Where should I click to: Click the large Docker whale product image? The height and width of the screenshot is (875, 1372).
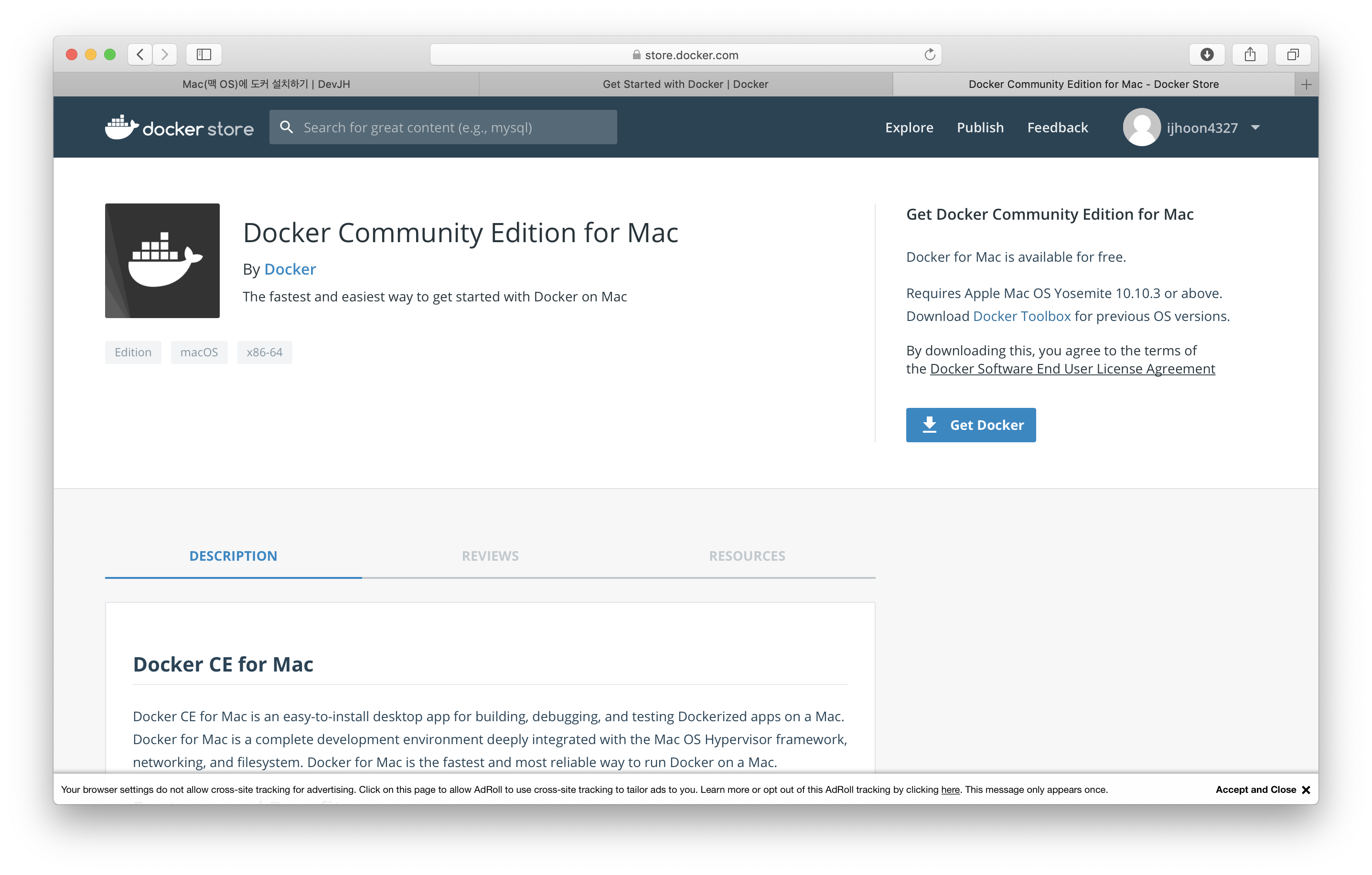point(162,261)
